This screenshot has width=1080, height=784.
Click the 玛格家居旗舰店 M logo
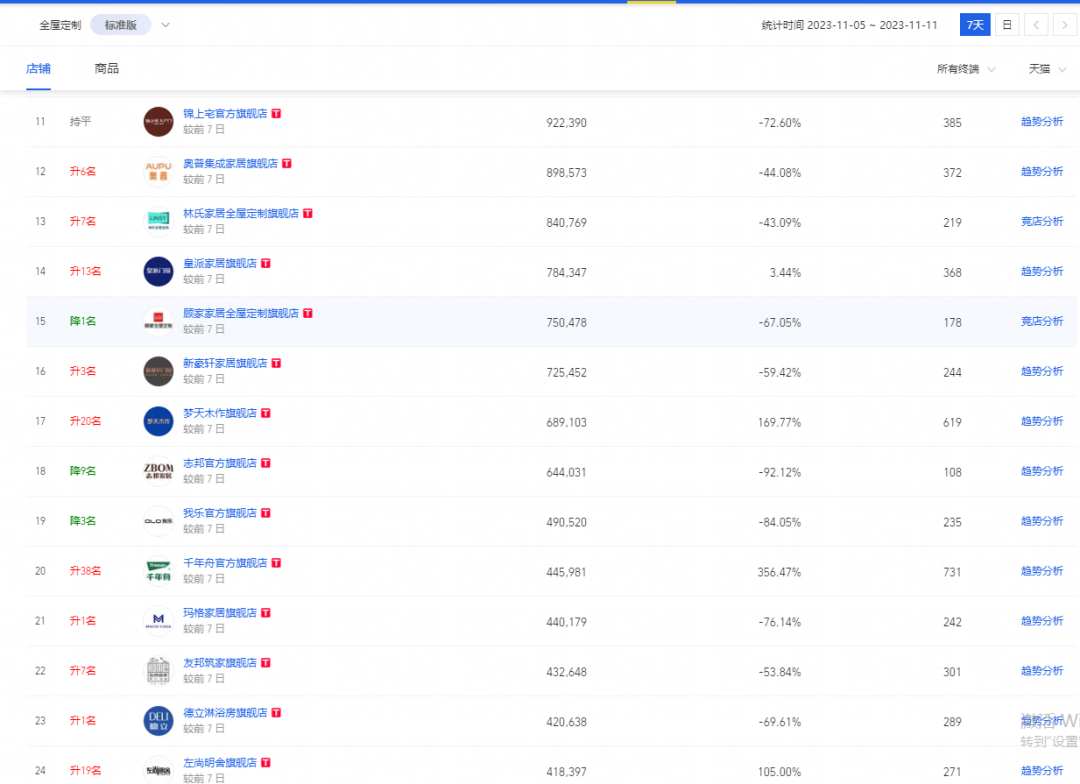(158, 621)
